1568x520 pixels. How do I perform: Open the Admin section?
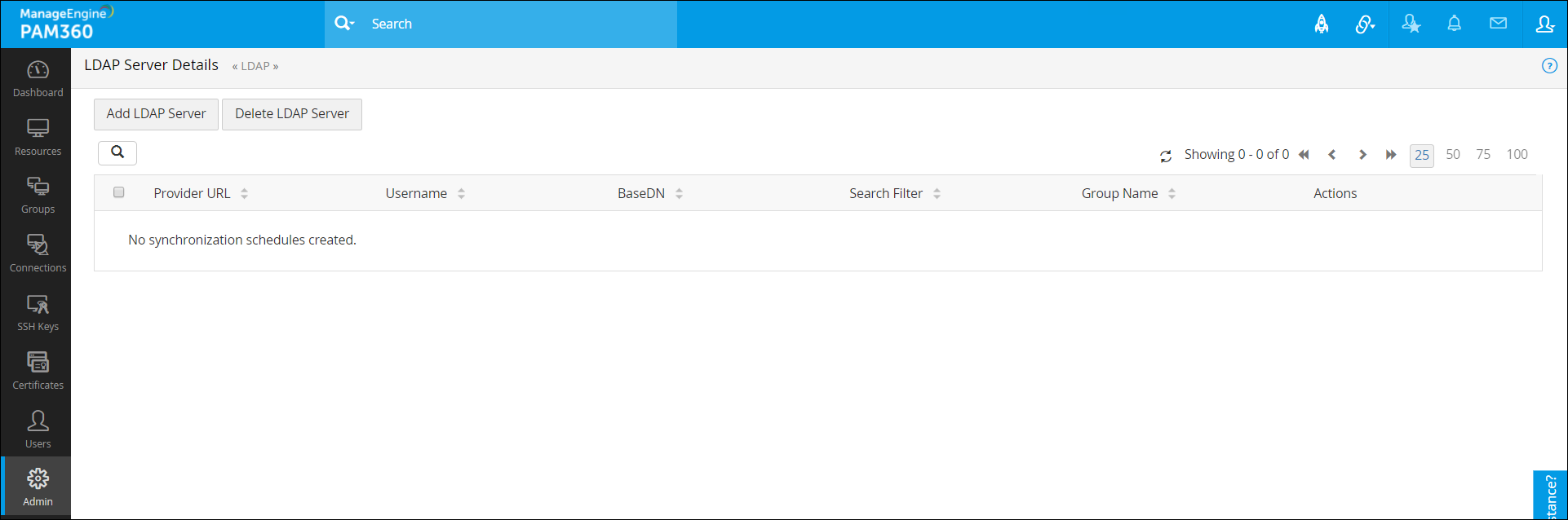pyautogui.click(x=38, y=487)
